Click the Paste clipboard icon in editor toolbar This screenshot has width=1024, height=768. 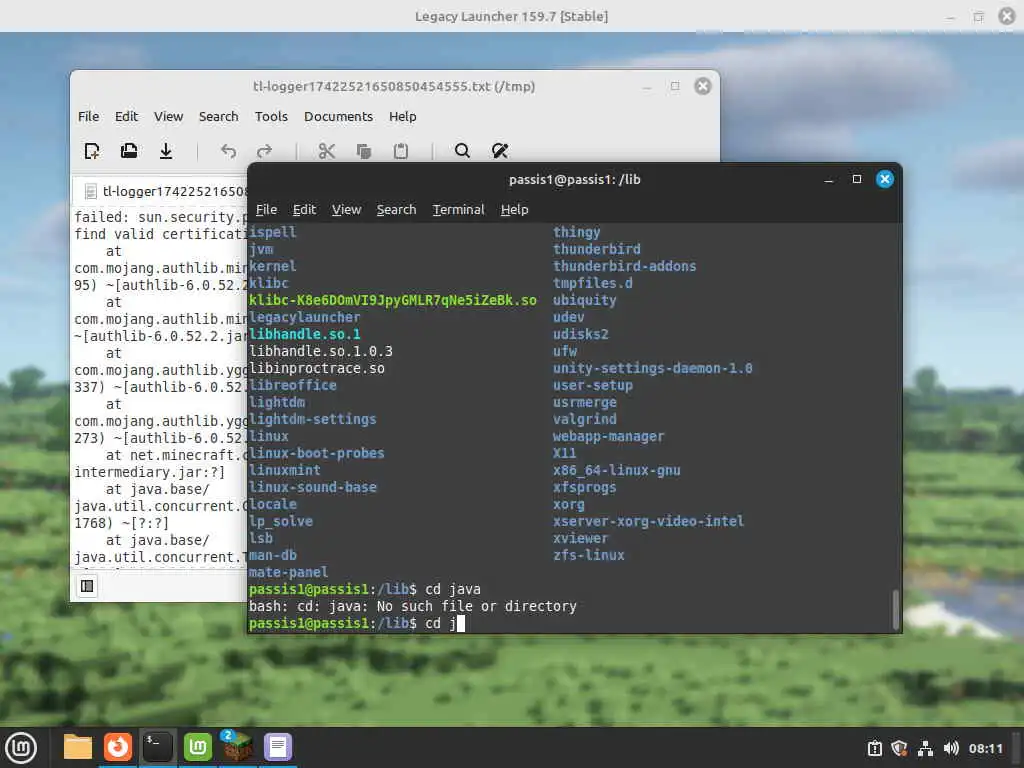(401, 152)
